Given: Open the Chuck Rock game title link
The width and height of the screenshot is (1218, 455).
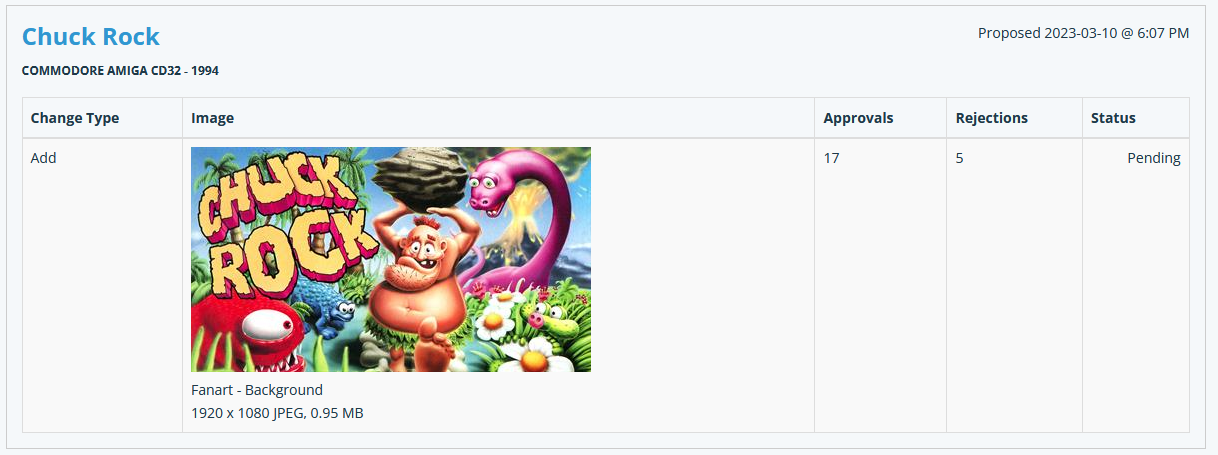Looking at the screenshot, I should pos(91,37).
